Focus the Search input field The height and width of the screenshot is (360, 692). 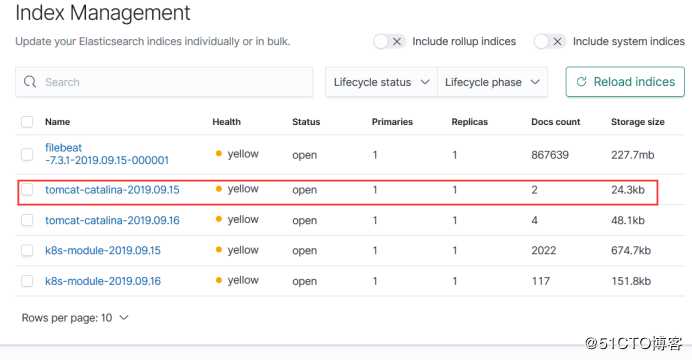pos(164,82)
